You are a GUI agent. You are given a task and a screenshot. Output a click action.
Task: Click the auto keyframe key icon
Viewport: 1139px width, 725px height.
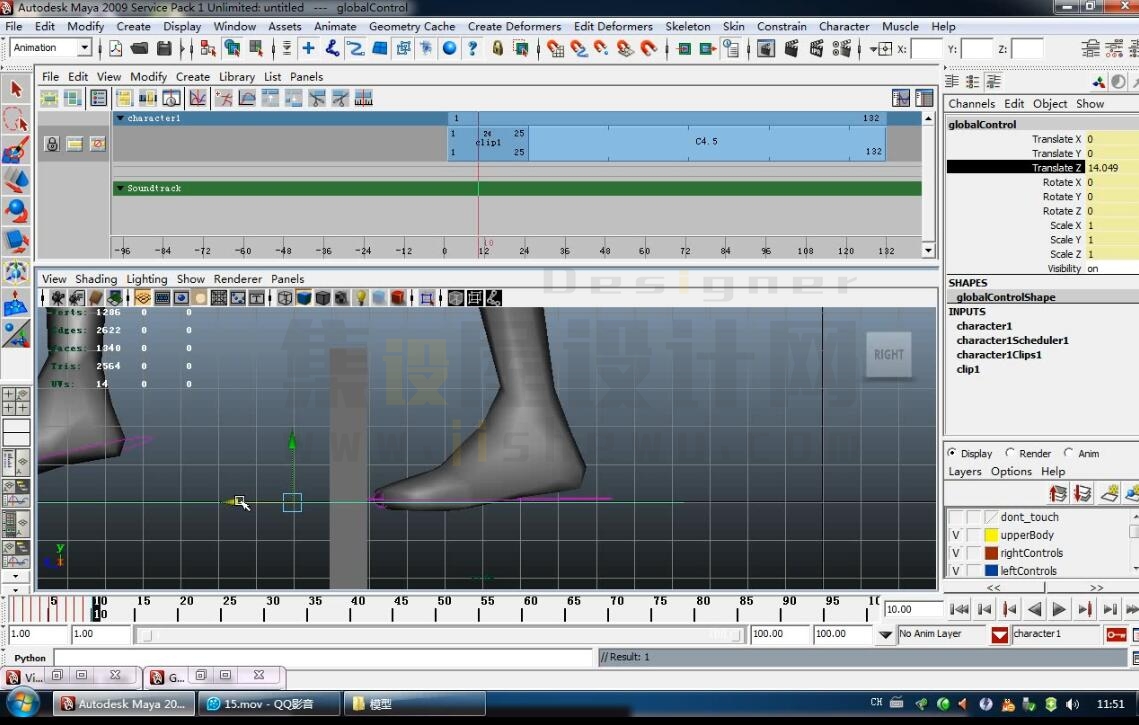tap(1116, 635)
